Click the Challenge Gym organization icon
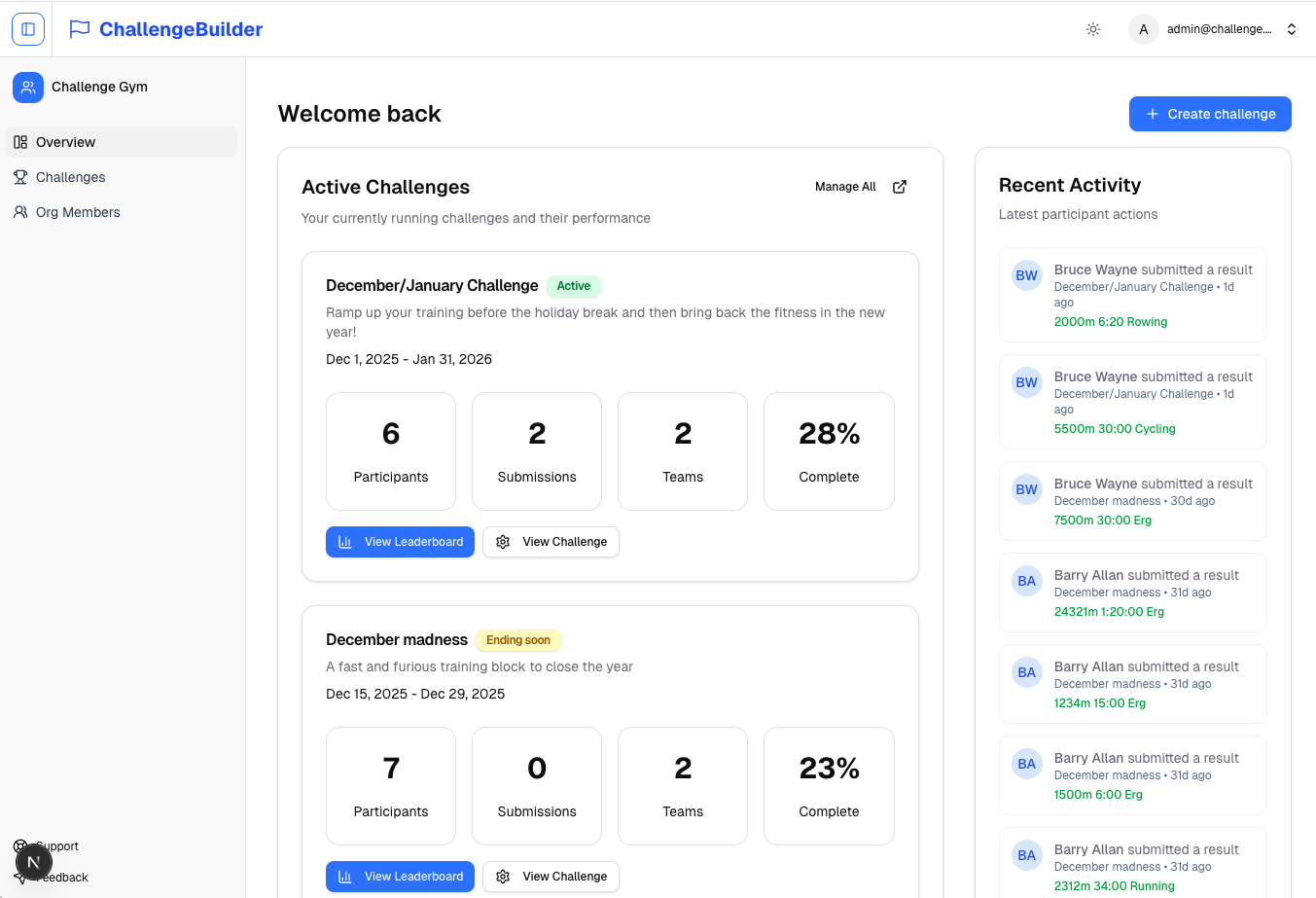The width and height of the screenshot is (1316, 898). [x=28, y=88]
